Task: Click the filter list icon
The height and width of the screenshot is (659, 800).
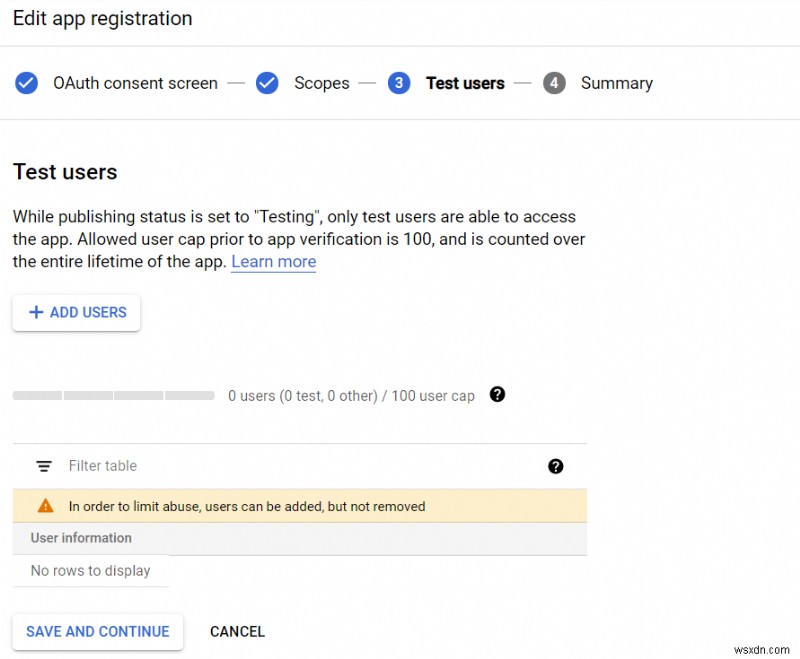Action: (44, 466)
